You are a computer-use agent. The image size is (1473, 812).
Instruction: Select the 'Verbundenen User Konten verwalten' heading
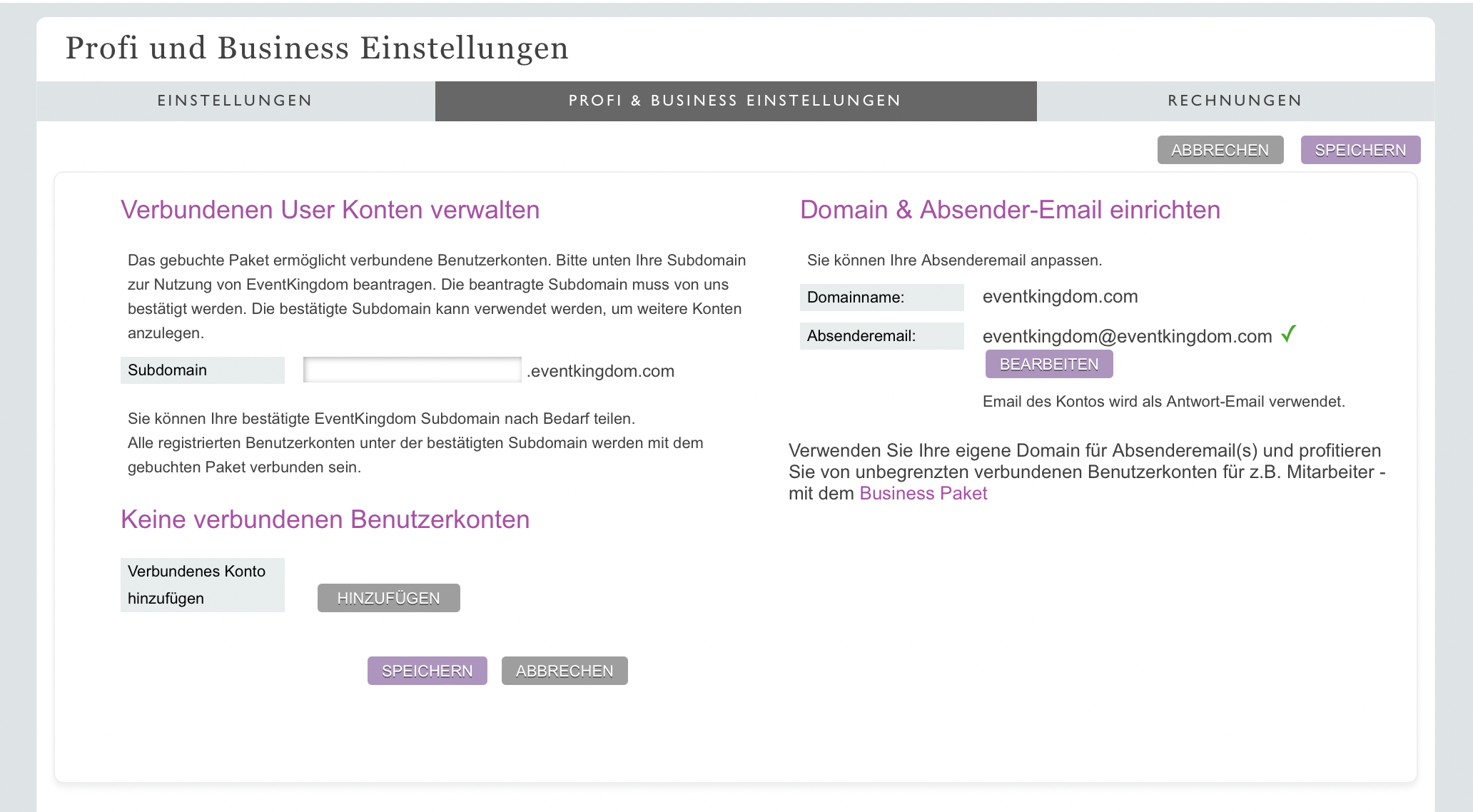[x=330, y=210]
